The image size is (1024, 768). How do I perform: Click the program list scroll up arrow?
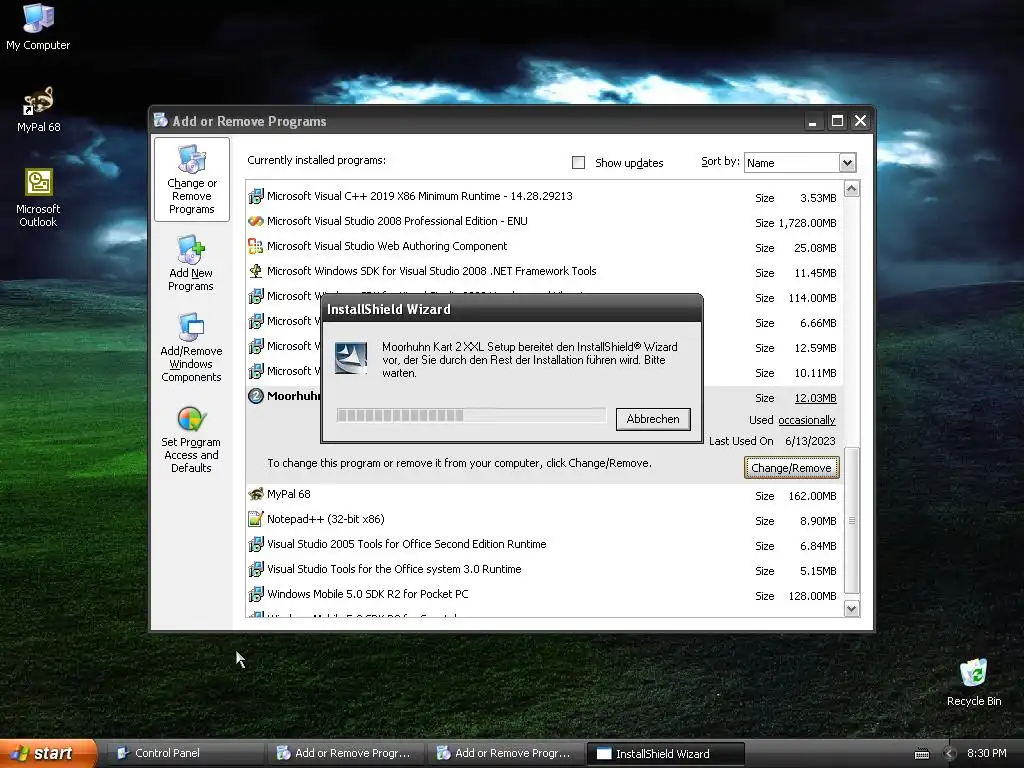pyautogui.click(x=852, y=189)
